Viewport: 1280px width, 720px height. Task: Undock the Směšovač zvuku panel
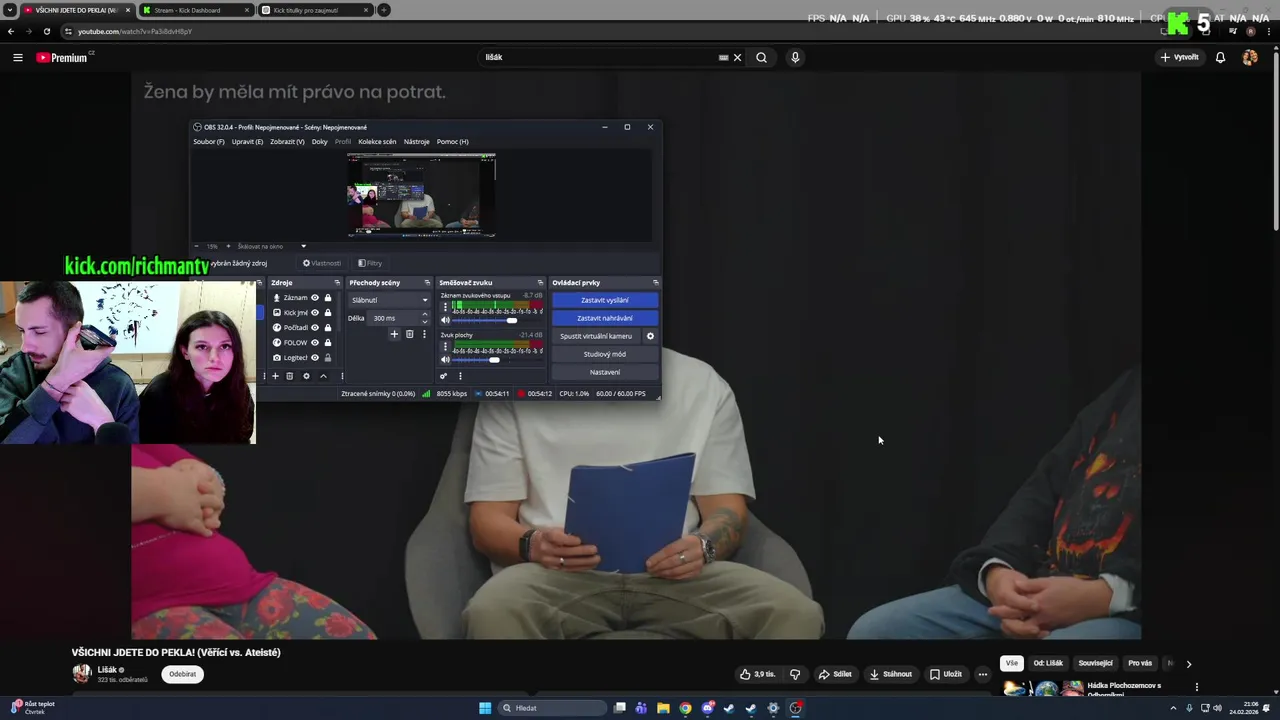(x=540, y=283)
